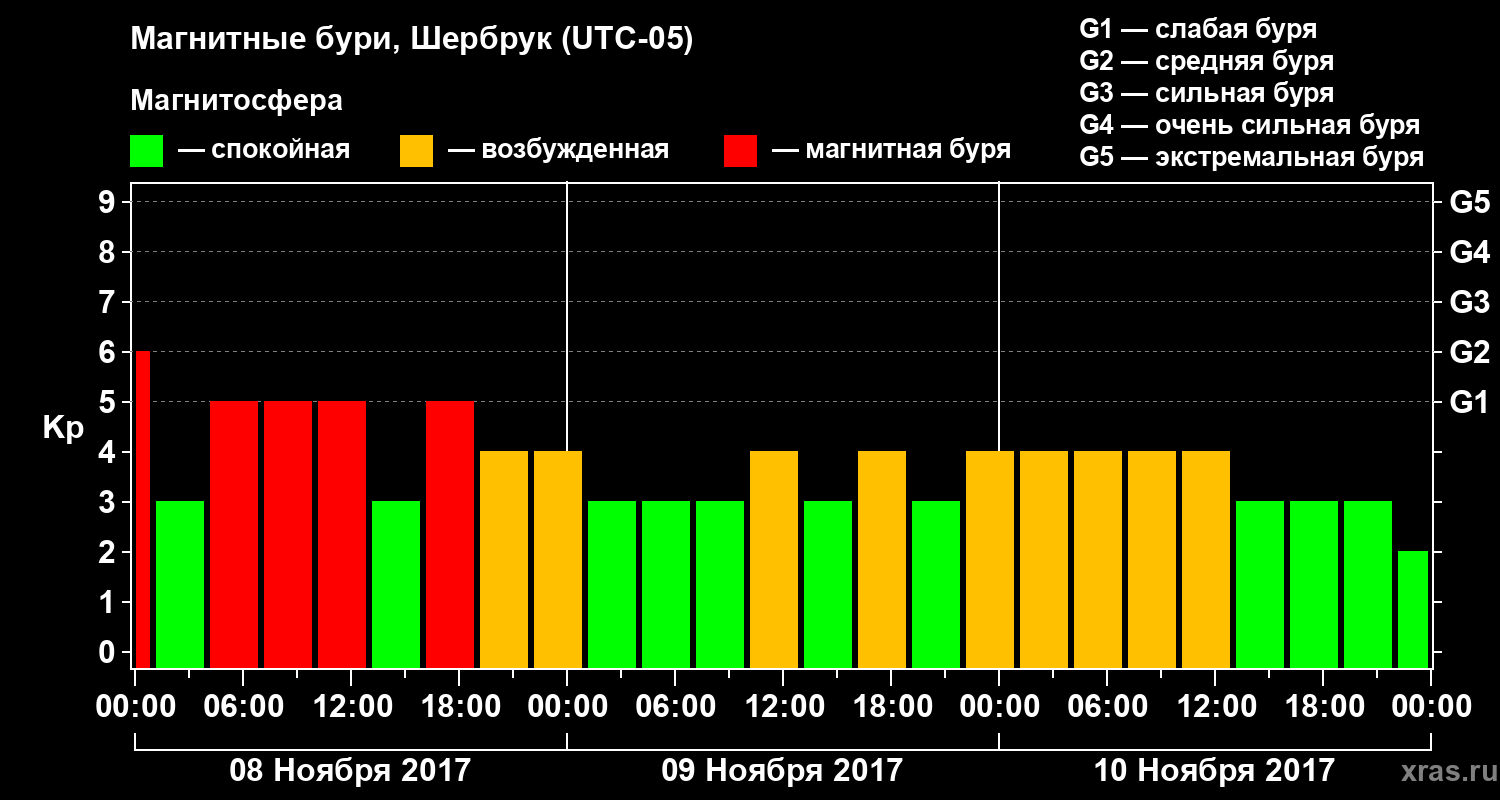1500x800 pixels.
Task: Click the 'G5 — экстремальная буря' legend line
Action: coord(1251,158)
